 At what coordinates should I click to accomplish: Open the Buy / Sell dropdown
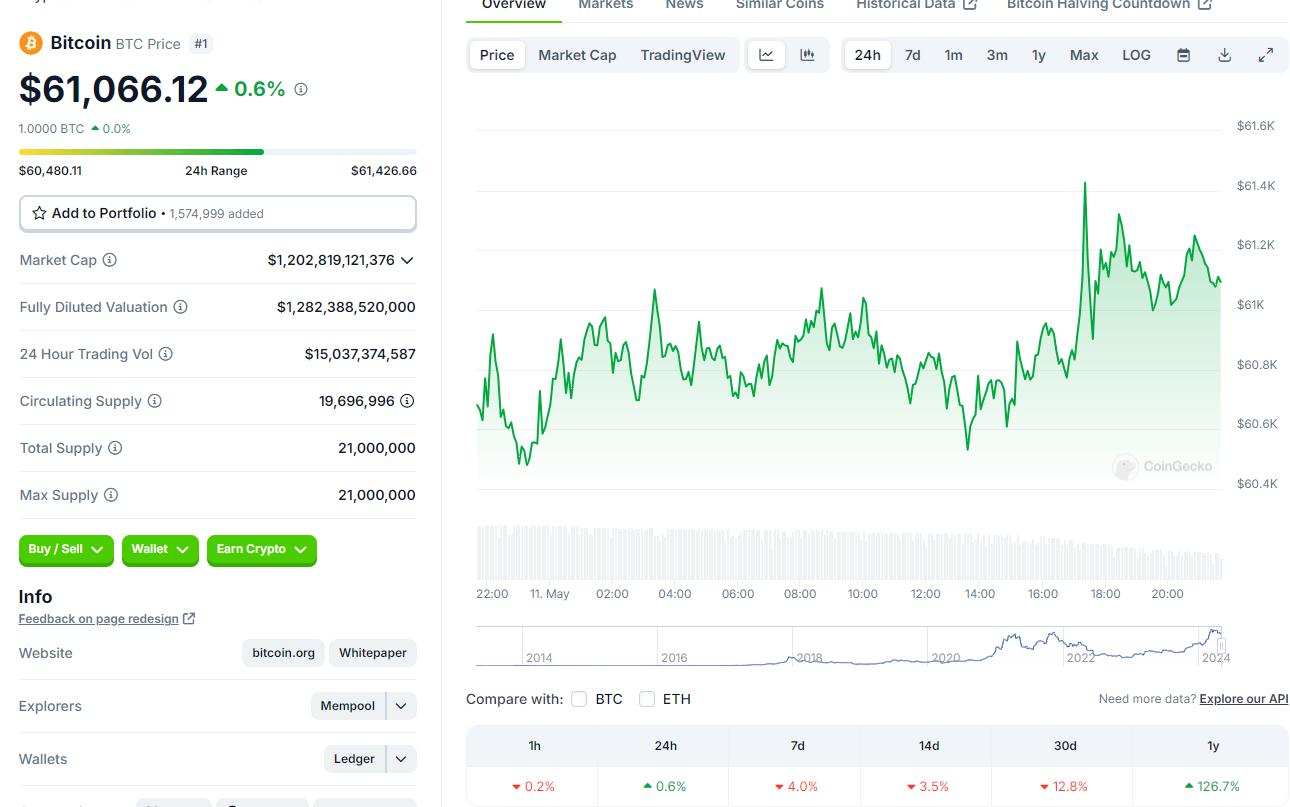[66, 549]
